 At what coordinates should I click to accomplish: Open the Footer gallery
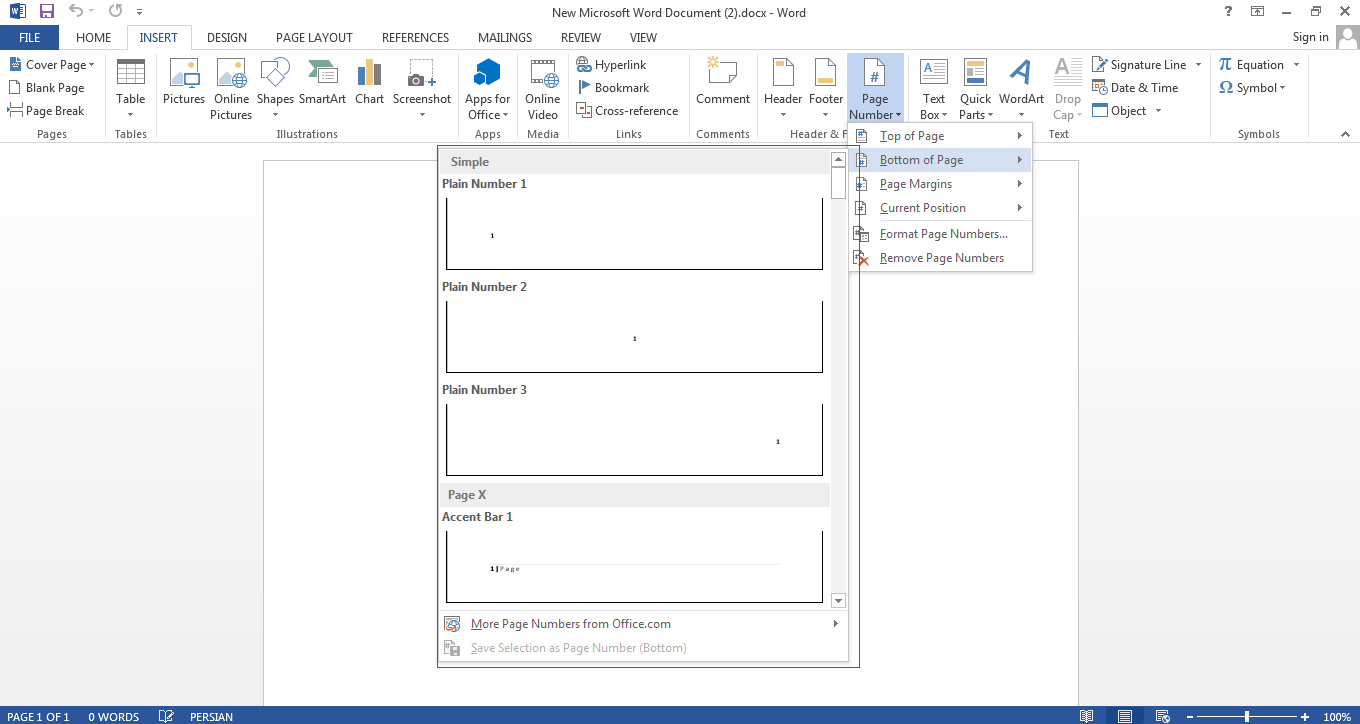(826, 89)
